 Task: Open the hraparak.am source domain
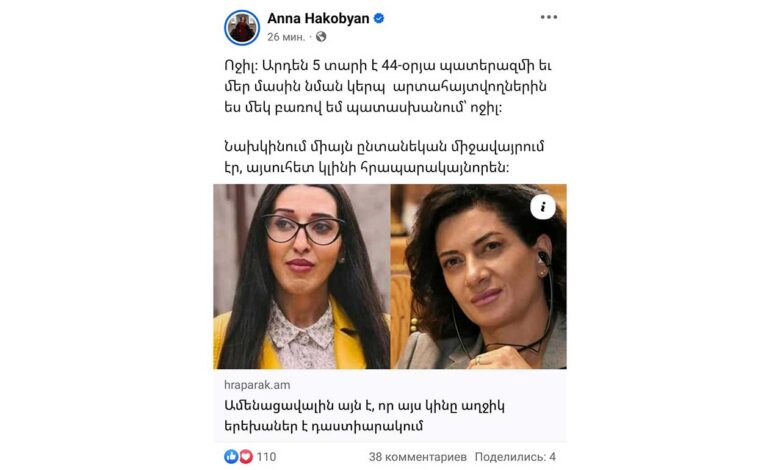click(257, 385)
